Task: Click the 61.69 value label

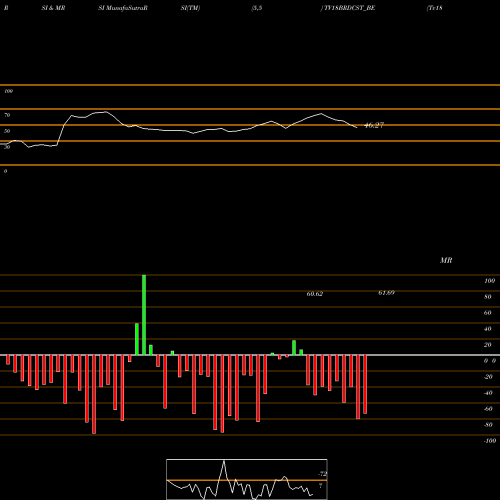Action: point(387,293)
